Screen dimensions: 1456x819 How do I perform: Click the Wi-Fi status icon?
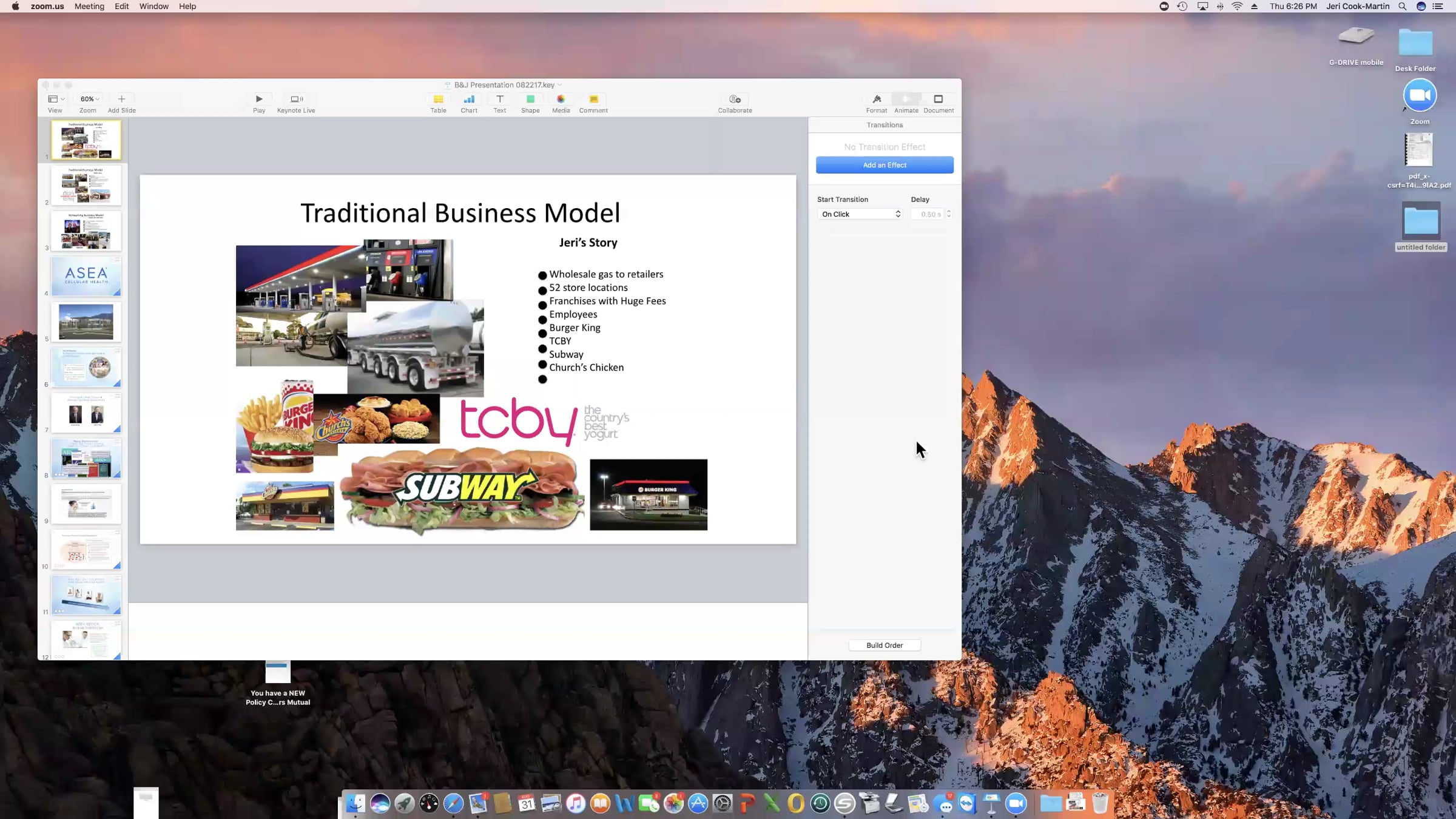coord(1237,6)
